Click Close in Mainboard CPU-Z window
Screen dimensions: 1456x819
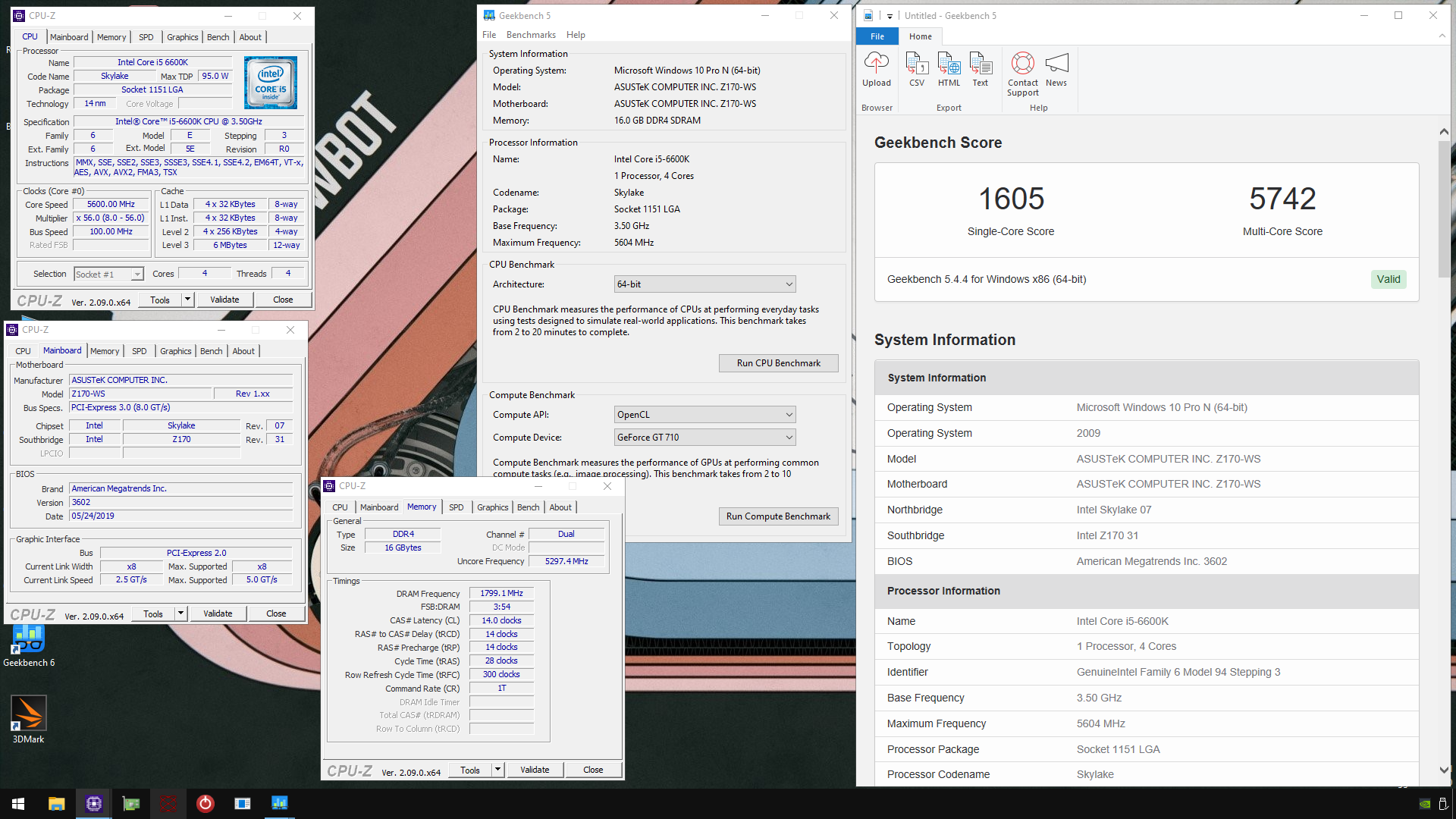point(276,613)
